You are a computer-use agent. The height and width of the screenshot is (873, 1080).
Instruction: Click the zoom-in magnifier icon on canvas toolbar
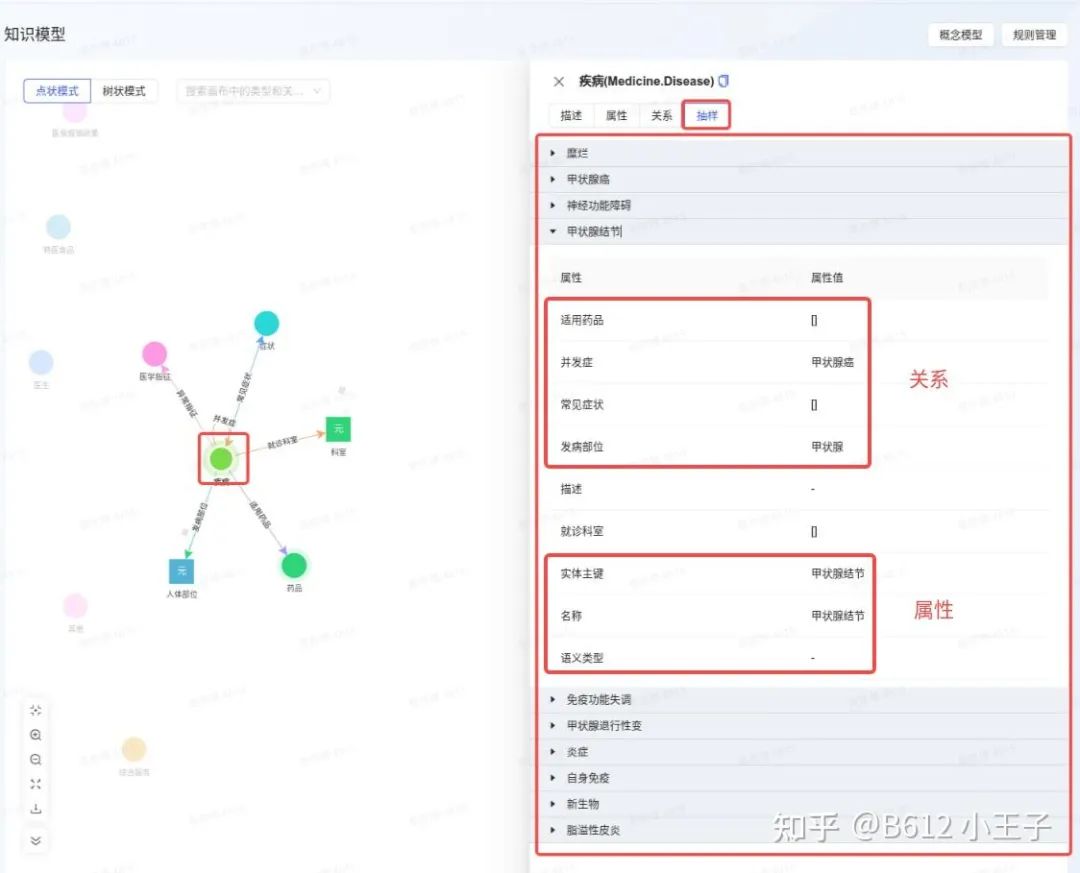(35, 735)
